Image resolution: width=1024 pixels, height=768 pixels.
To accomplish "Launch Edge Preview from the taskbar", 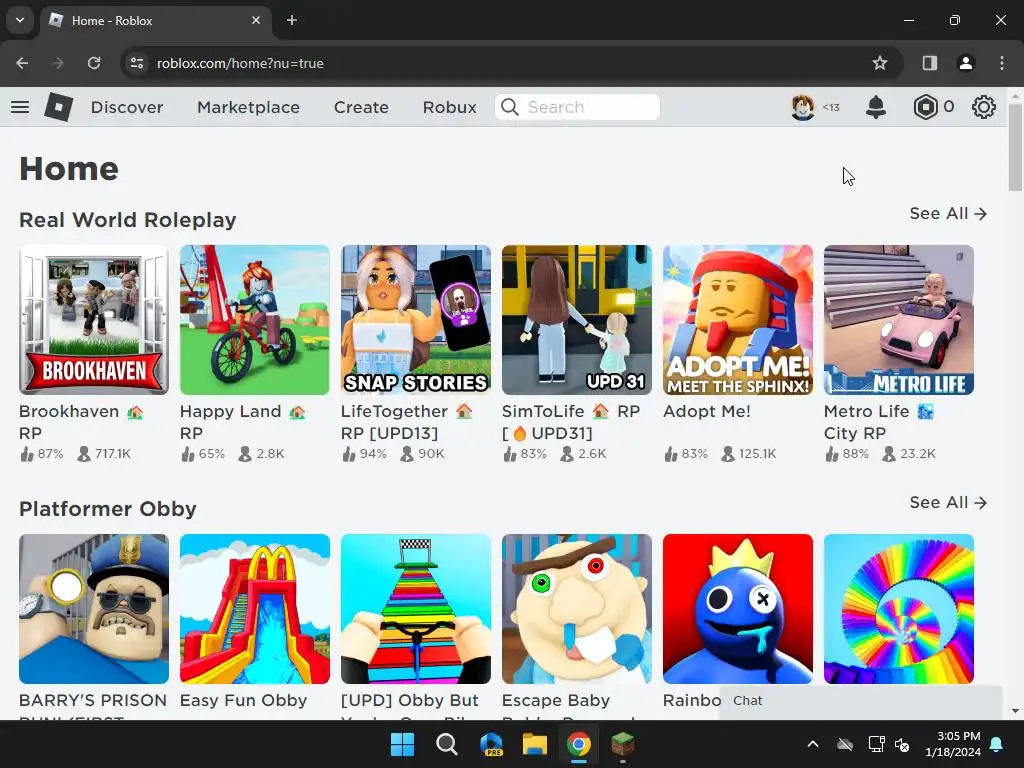I will click(491, 744).
